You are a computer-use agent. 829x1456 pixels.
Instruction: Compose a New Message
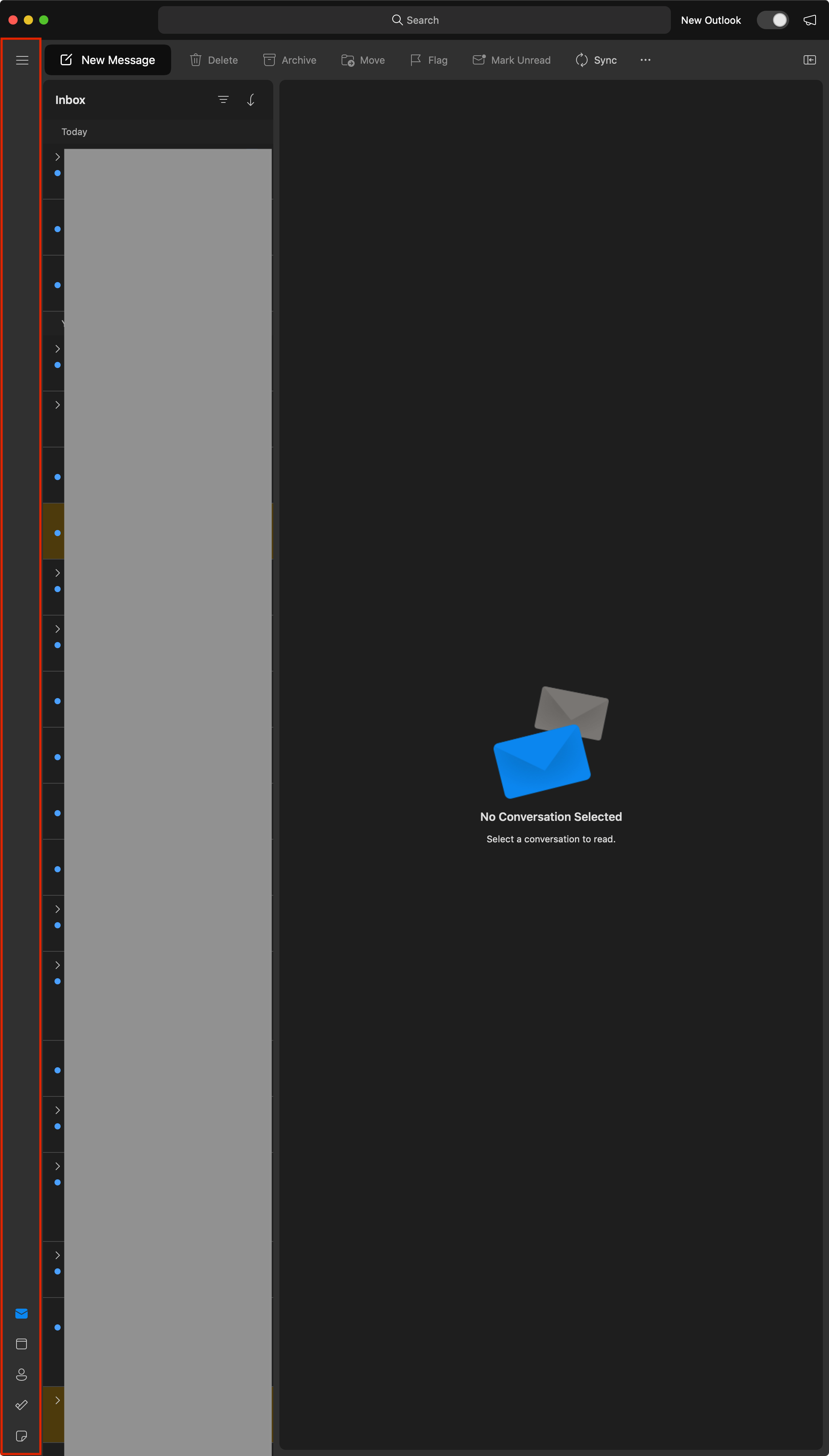[107, 60]
